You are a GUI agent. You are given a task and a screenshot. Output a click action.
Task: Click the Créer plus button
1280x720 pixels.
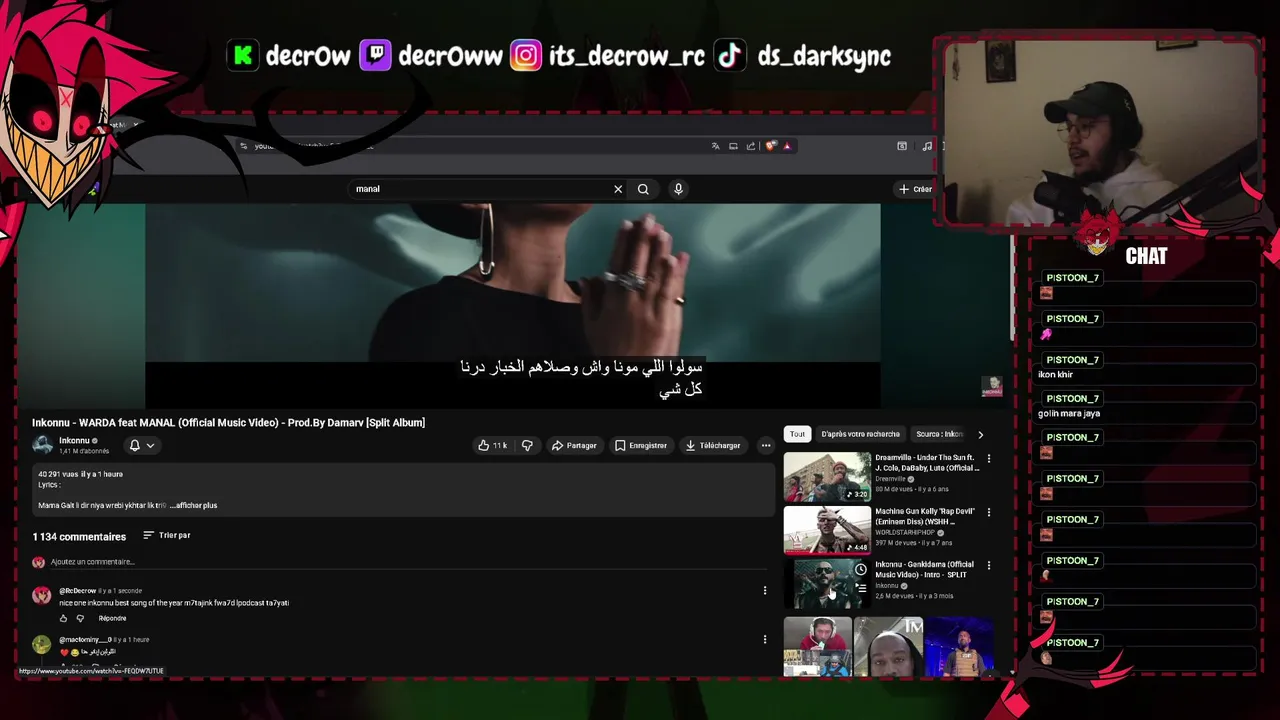[x=915, y=189]
